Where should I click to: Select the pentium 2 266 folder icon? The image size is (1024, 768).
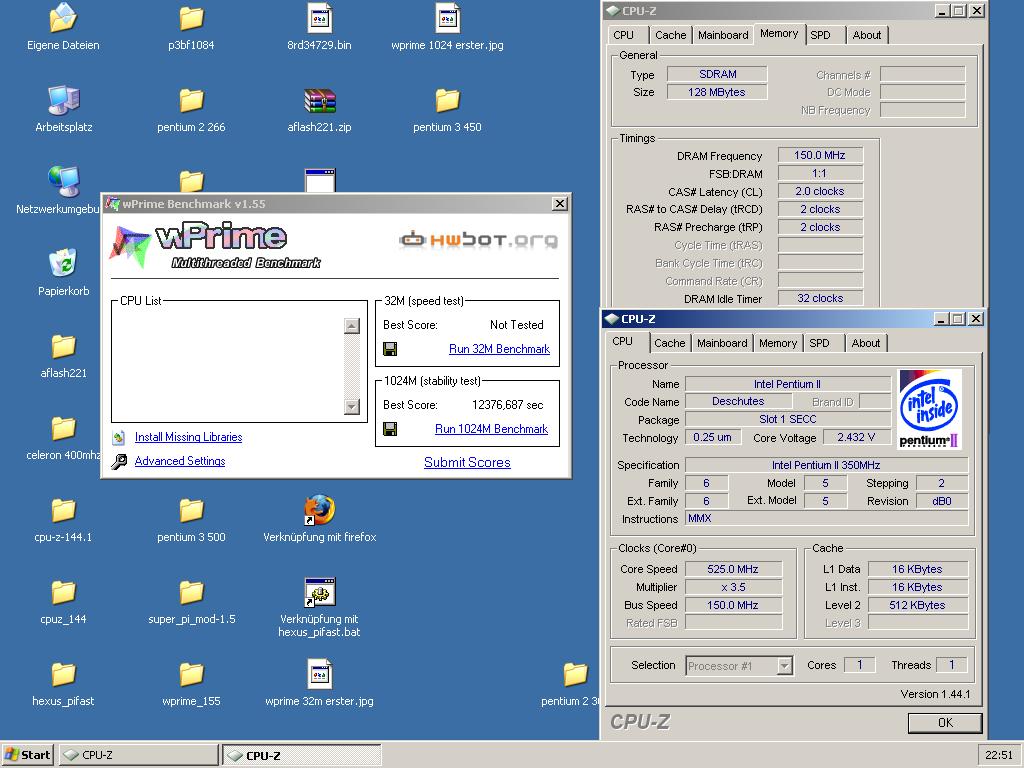tap(191, 100)
